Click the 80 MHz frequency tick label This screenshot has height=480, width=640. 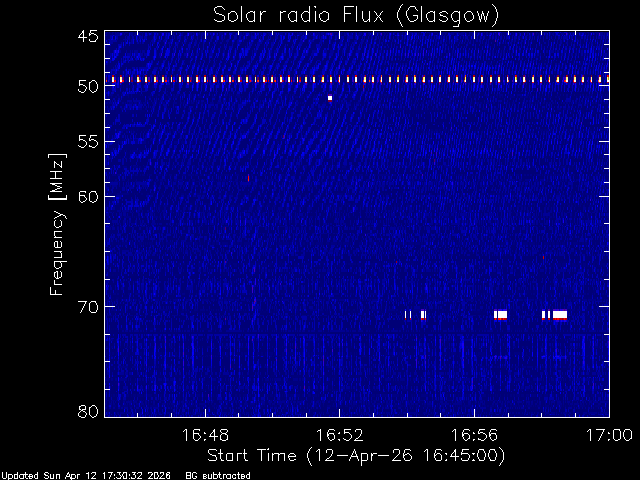point(88,411)
